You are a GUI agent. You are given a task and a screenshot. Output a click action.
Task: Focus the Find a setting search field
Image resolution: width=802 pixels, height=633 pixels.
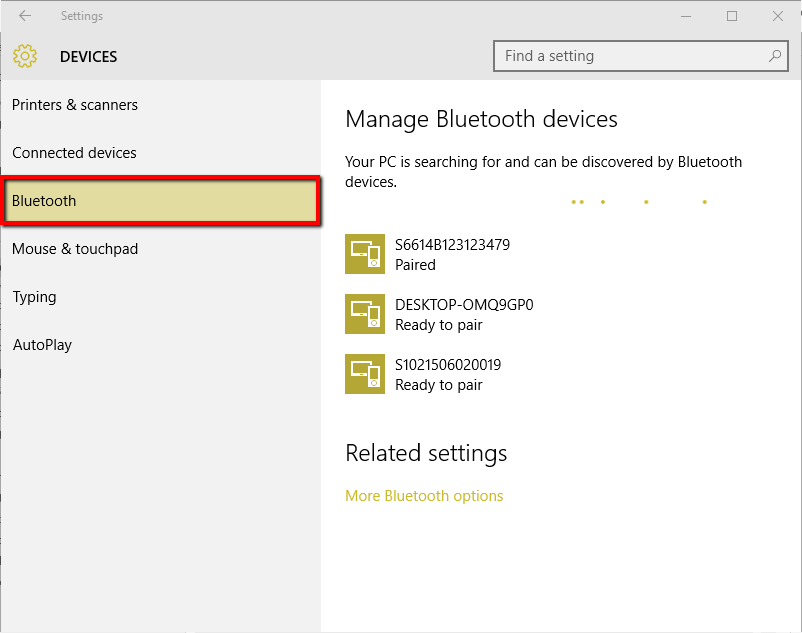point(630,57)
